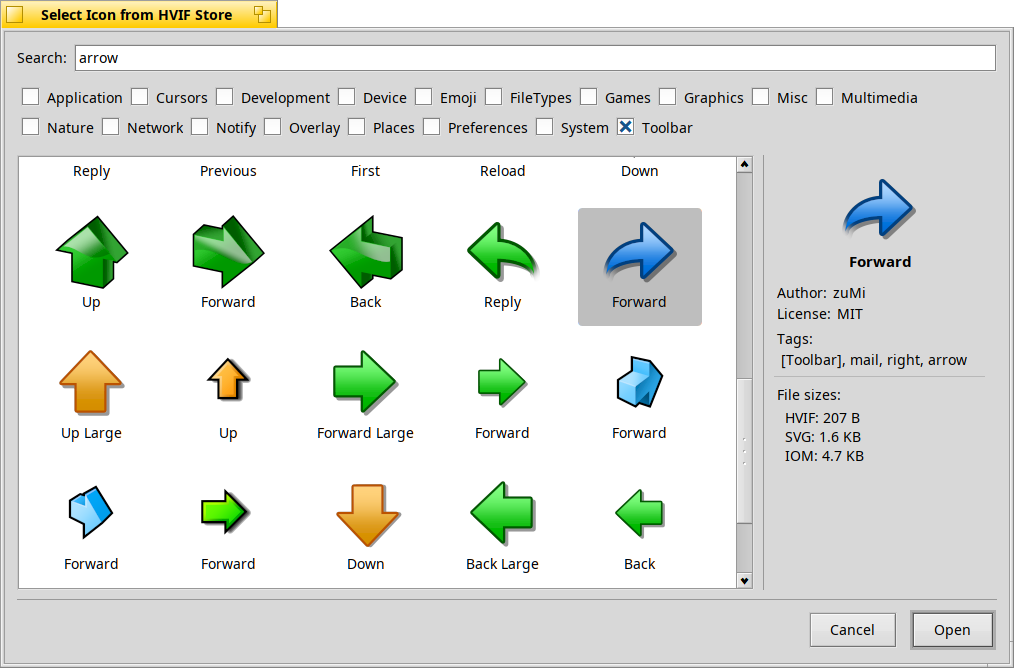Check the Cursors category checkbox
The width and height of the screenshot is (1014, 668).
(140, 97)
